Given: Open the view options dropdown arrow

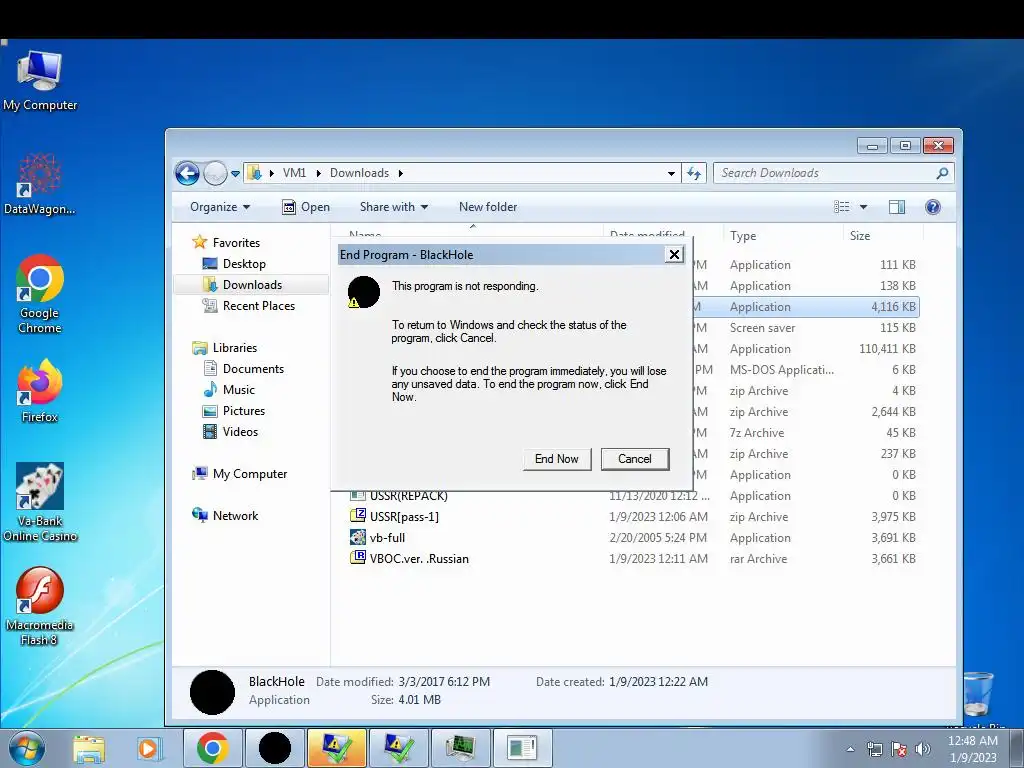Looking at the screenshot, I should tap(863, 207).
